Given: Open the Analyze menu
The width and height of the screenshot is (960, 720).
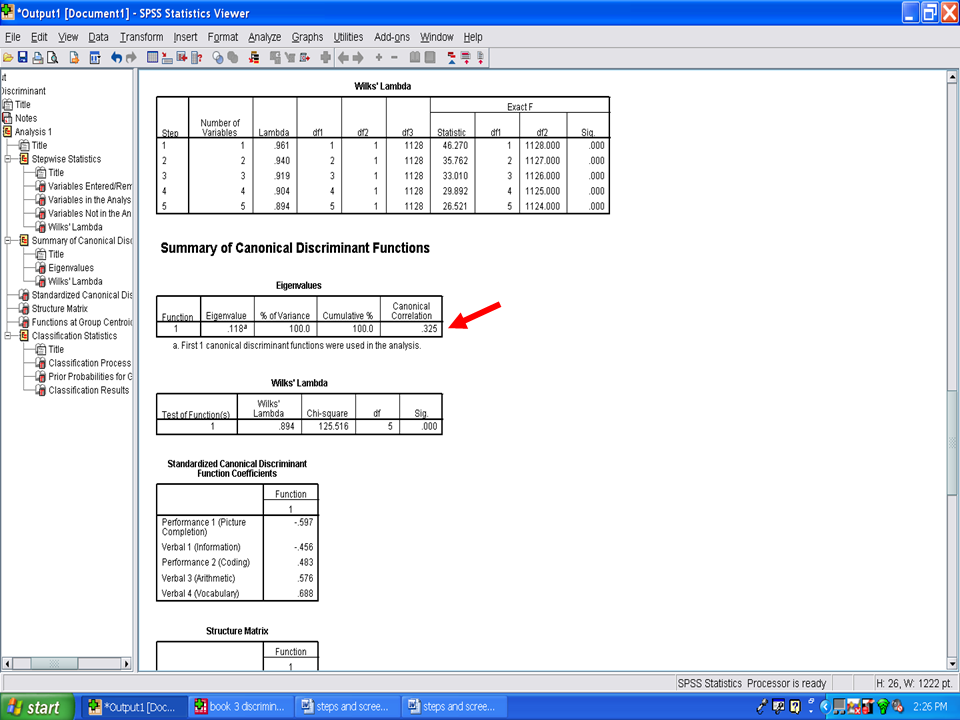Looking at the screenshot, I should (x=264, y=37).
